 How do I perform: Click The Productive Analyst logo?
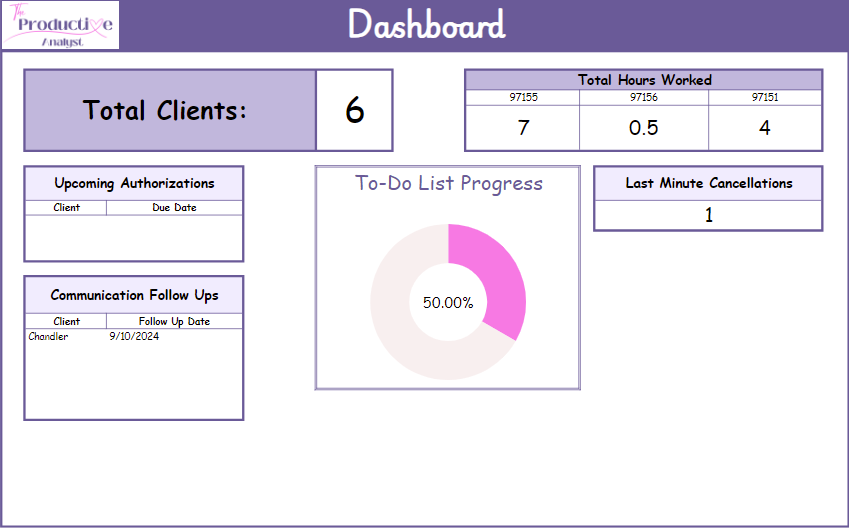pos(60,25)
